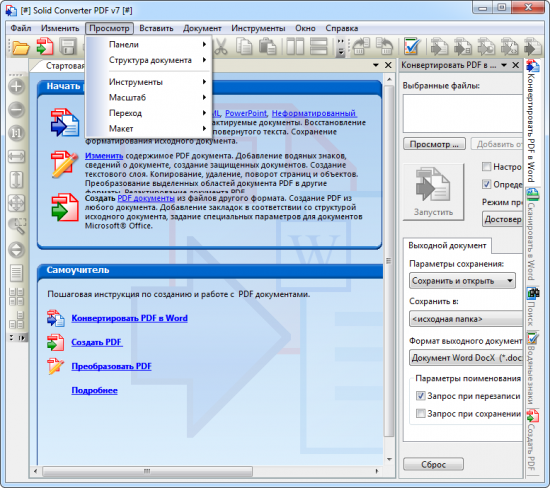Click the Zoom Out minus icon
The width and height of the screenshot is (550, 488).
(x=16, y=110)
